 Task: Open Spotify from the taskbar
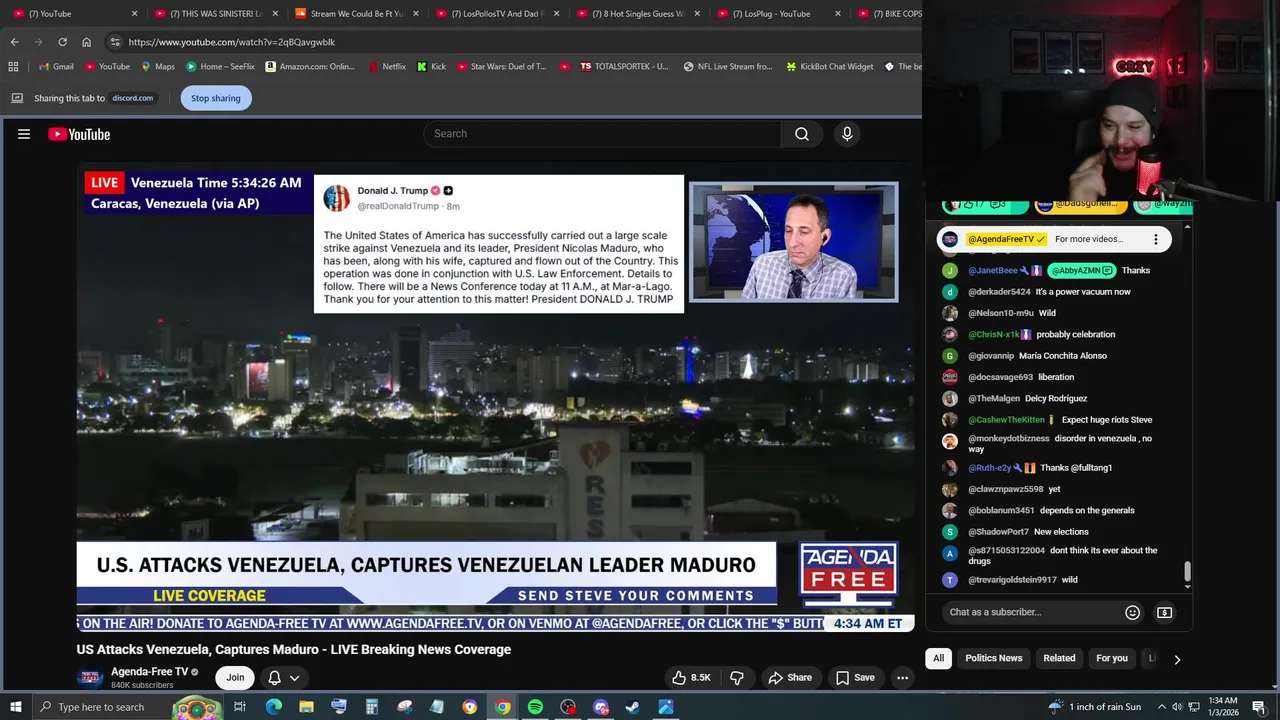coord(535,707)
